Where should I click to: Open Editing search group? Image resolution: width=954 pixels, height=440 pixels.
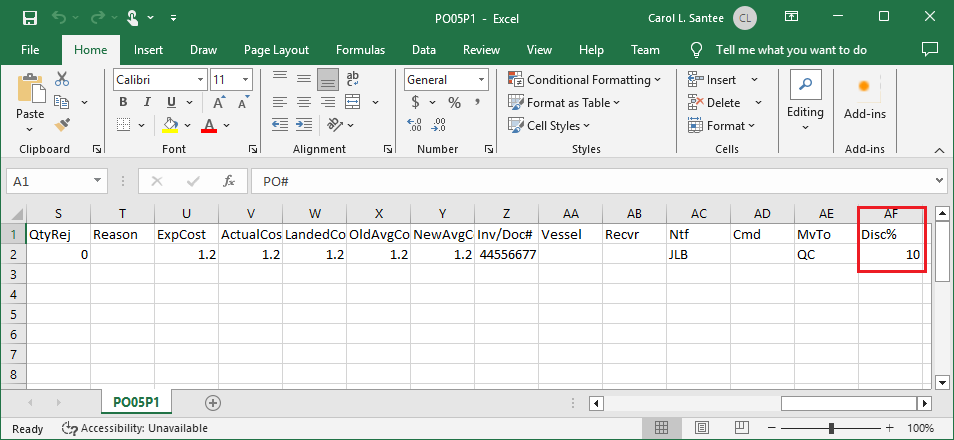coord(805,98)
